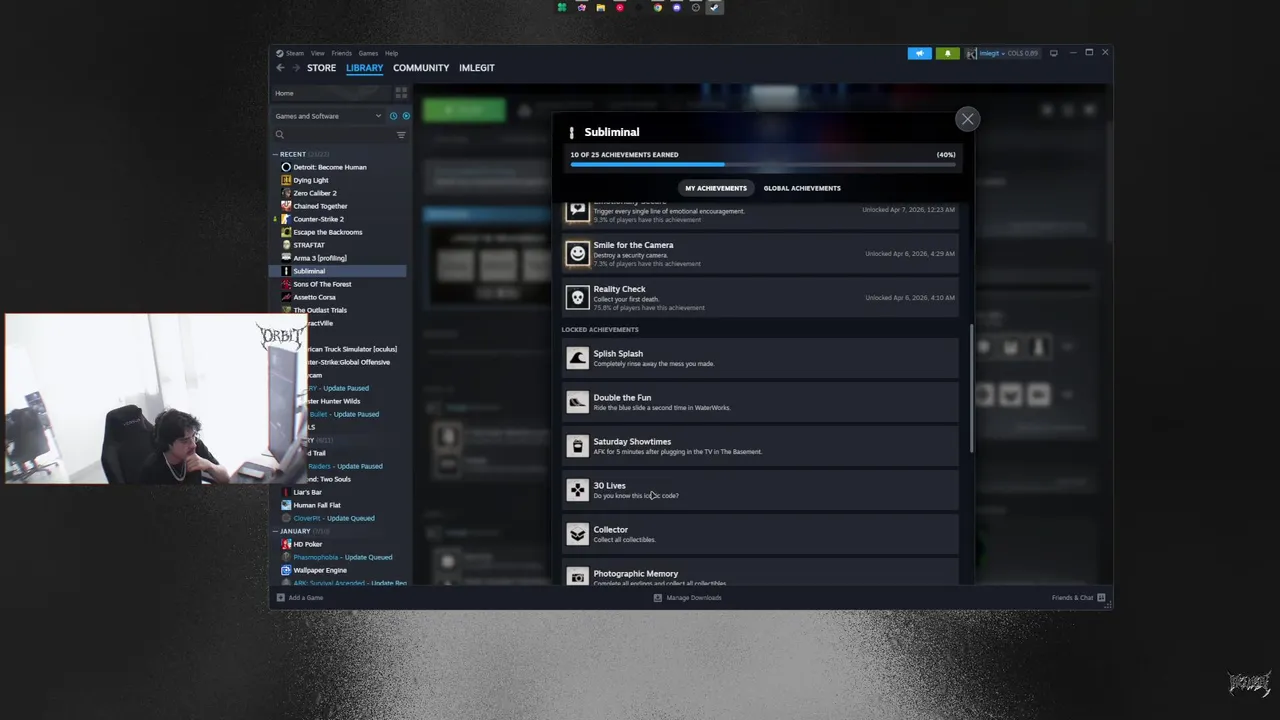Click the Double the Fun slide icon
The image size is (1280, 720).
click(577, 402)
